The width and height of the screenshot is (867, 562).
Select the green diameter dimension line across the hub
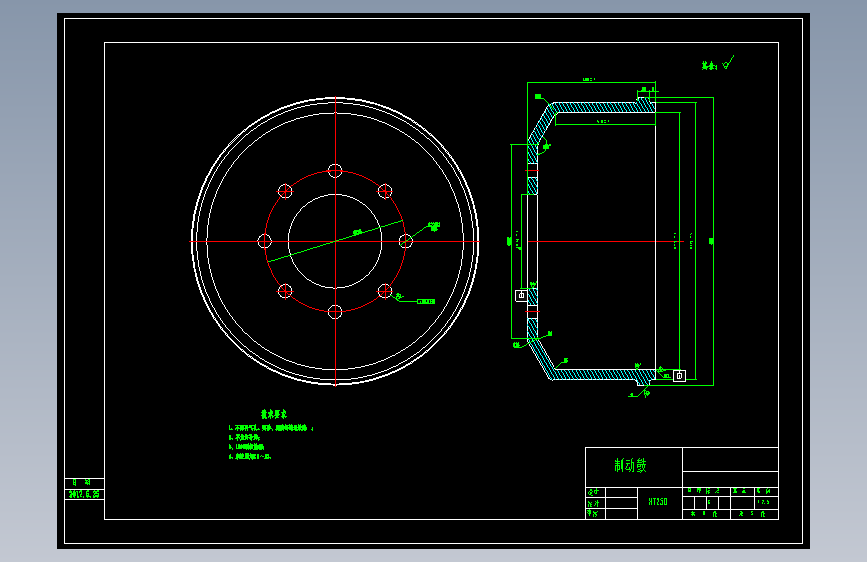point(336,241)
